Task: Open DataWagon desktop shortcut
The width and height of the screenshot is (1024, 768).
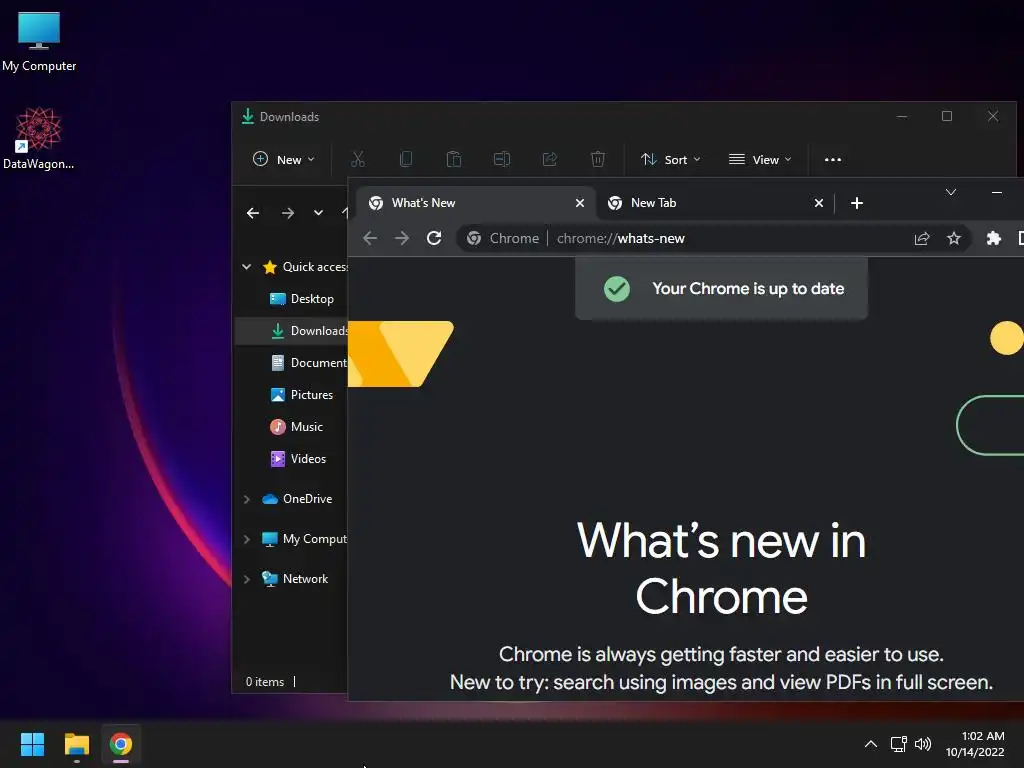Action: click(39, 138)
